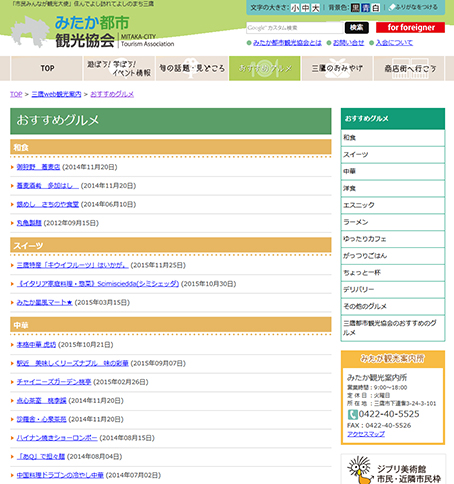
Task: Click 三鷹web観光案内 breadcrumb link
Action: click(56, 94)
